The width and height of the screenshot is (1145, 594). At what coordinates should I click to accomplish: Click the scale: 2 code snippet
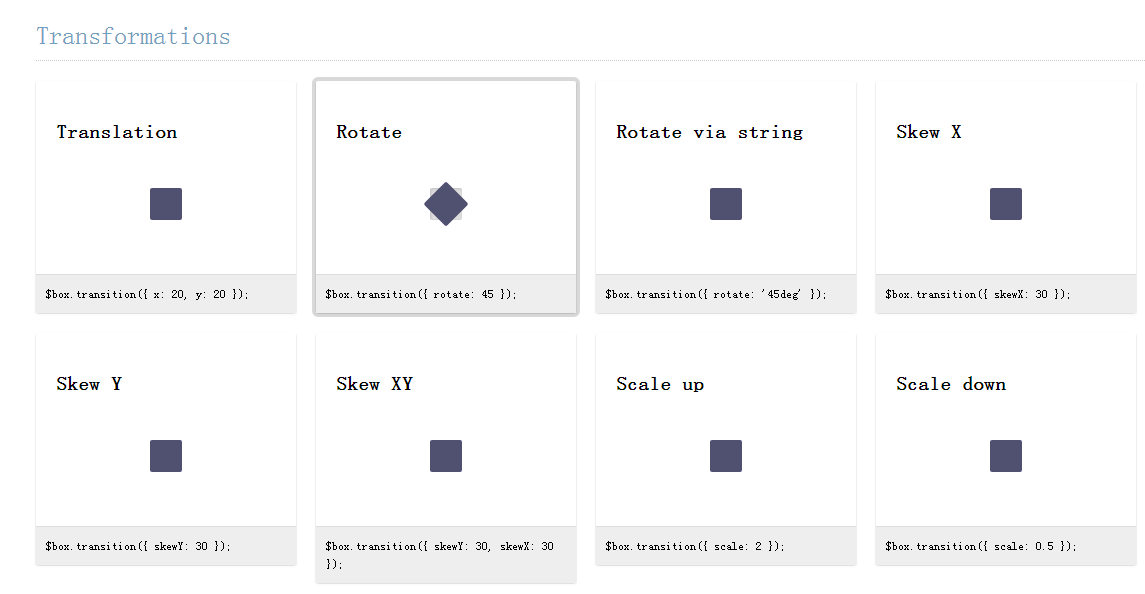click(694, 547)
